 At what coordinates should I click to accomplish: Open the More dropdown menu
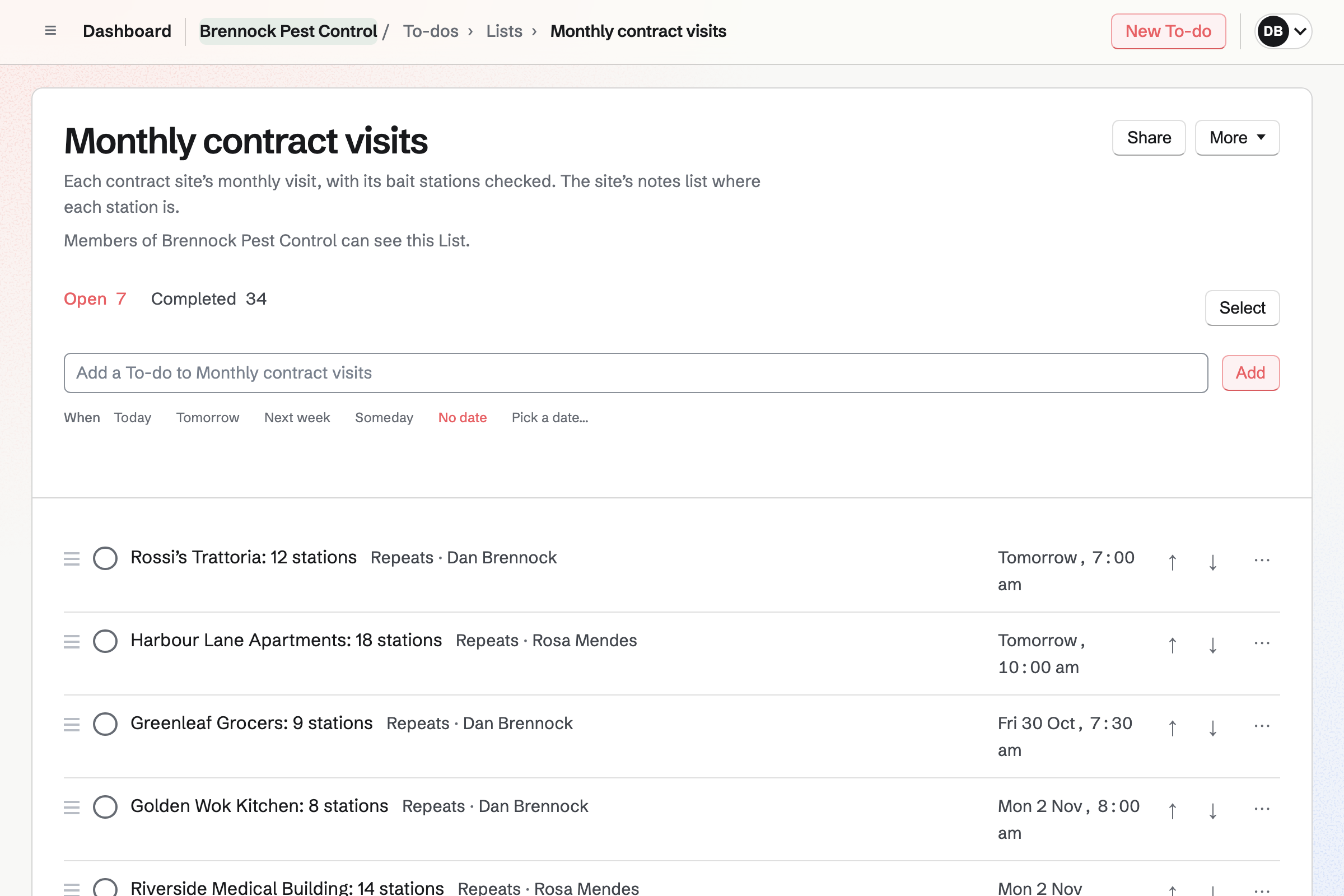point(1237,138)
